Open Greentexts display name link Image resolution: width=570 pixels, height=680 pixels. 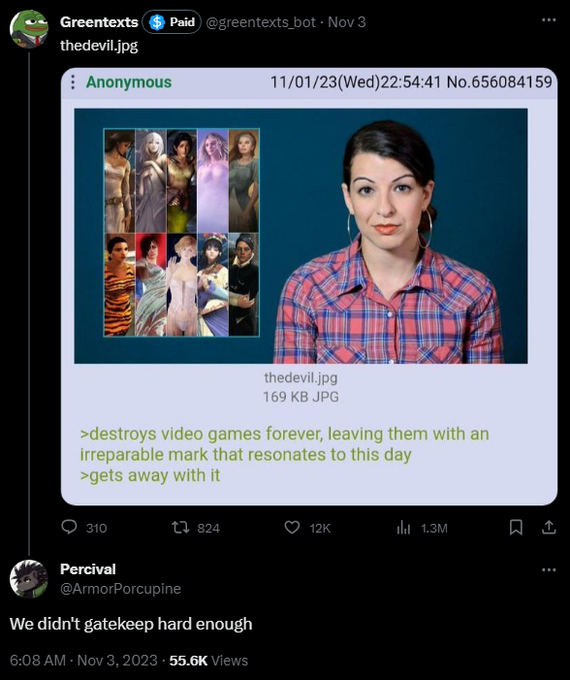point(99,22)
